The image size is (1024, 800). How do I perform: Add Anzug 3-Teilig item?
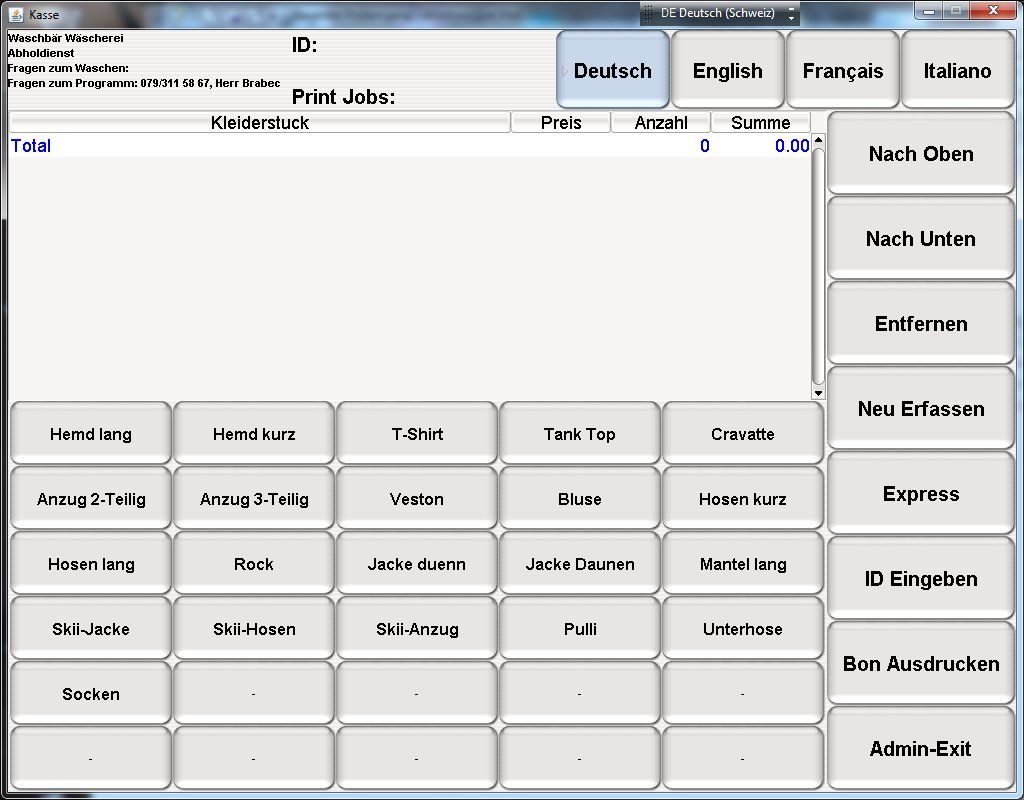(x=254, y=499)
